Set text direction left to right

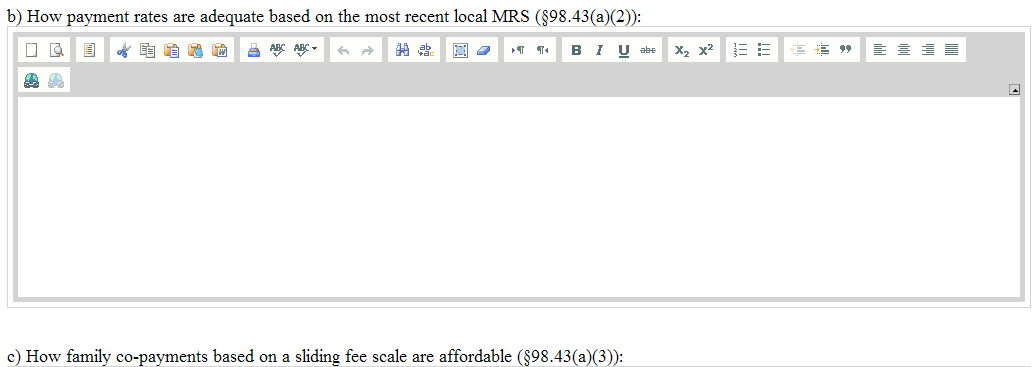518,50
